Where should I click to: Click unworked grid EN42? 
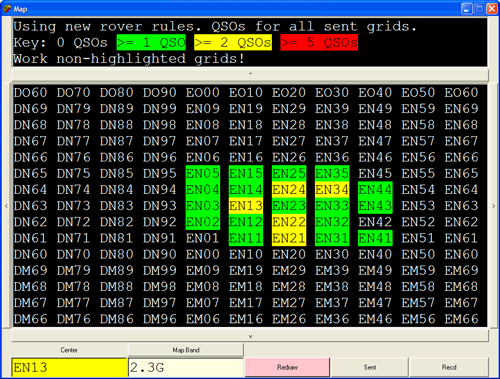tap(375, 222)
